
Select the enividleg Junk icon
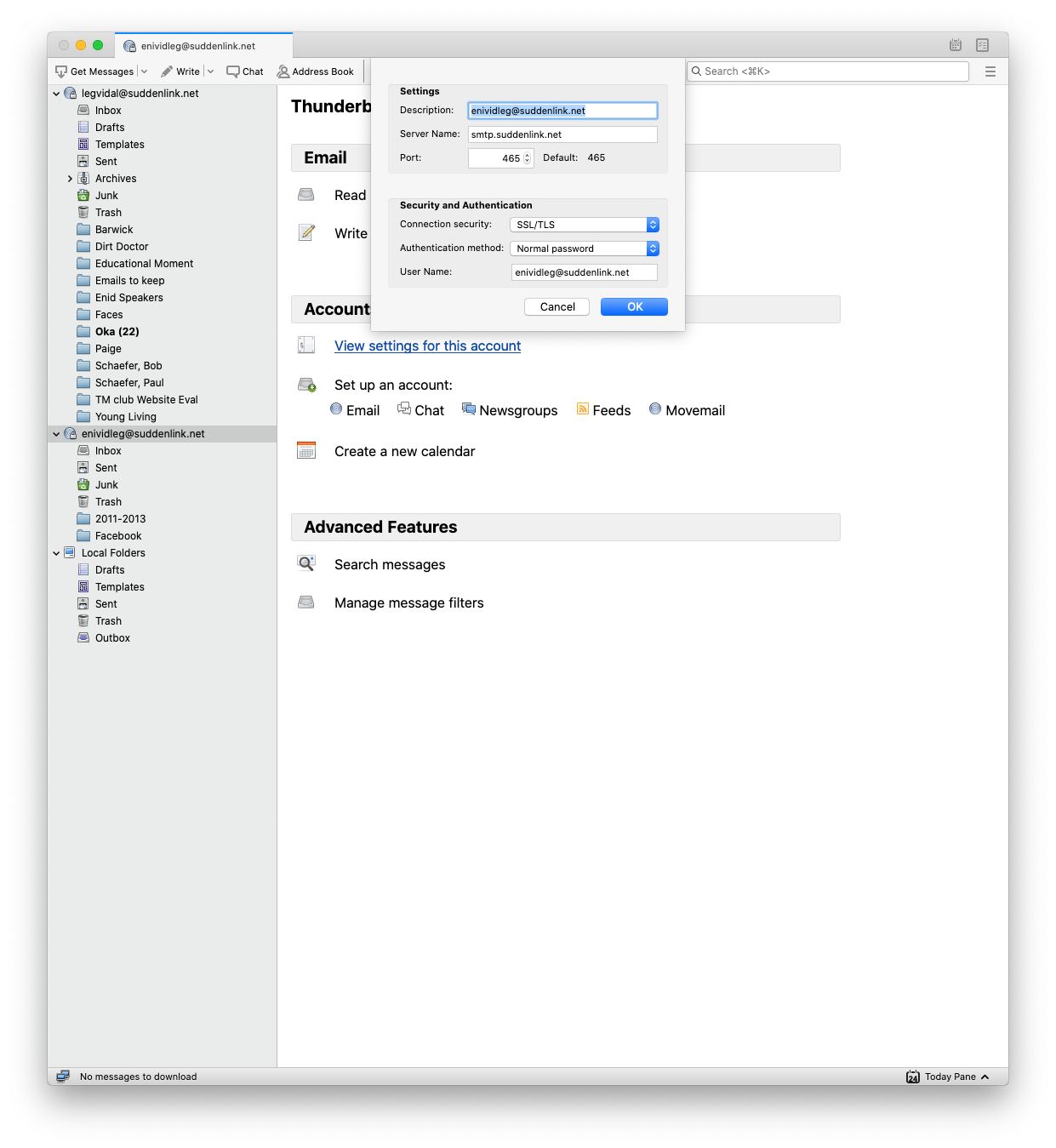pyautogui.click(x=83, y=484)
